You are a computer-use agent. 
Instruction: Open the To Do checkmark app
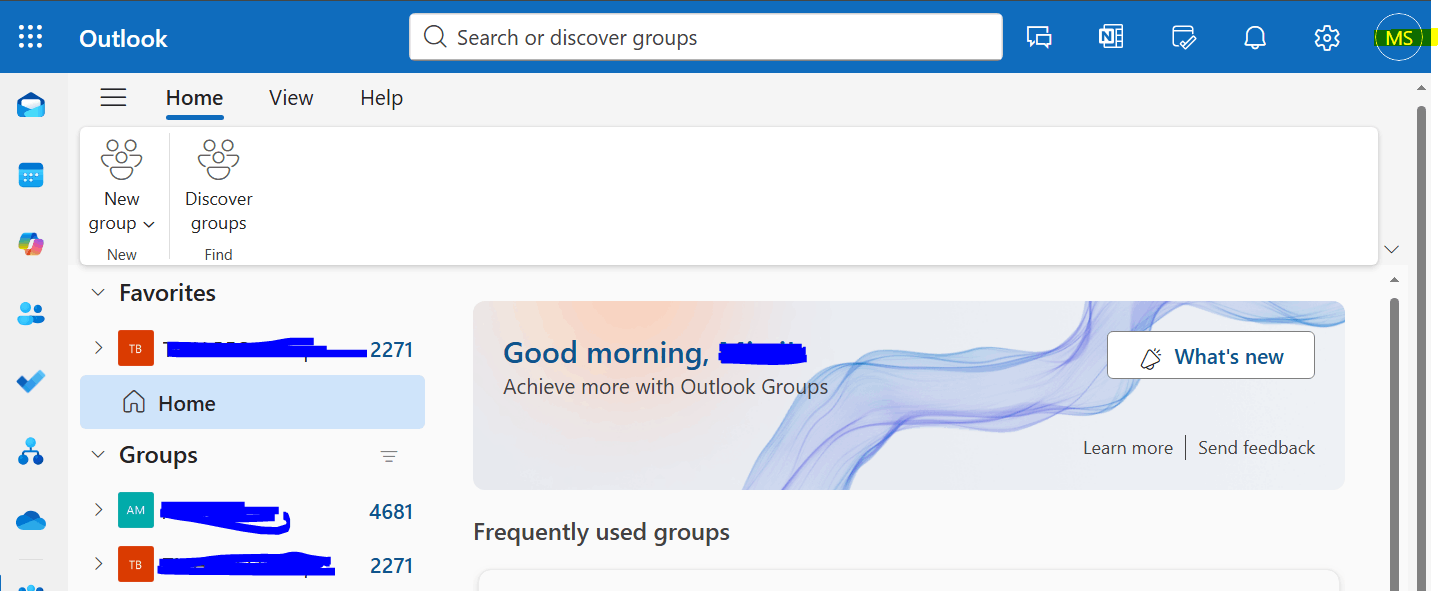pyautogui.click(x=31, y=382)
